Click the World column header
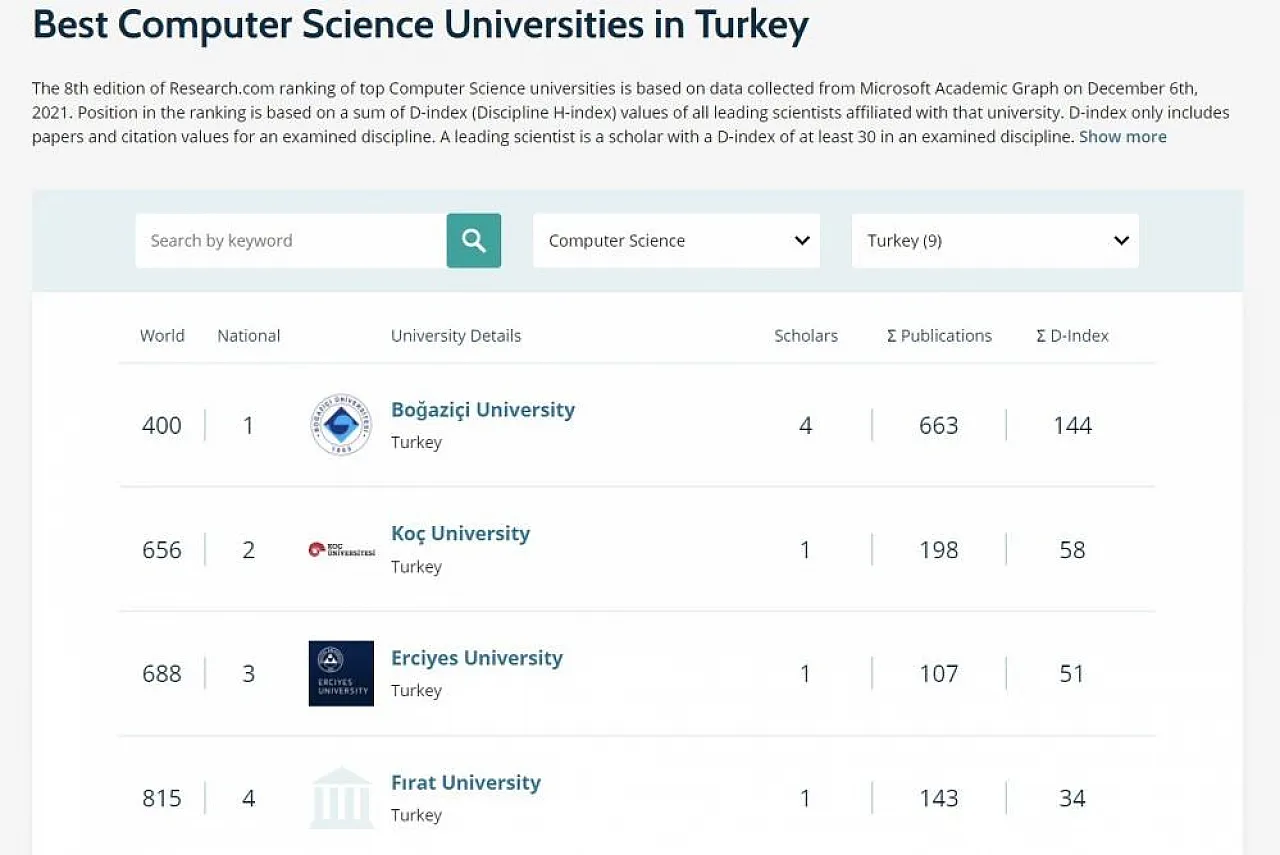The width and height of the screenshot is (1280, 855). pos(162,336)
